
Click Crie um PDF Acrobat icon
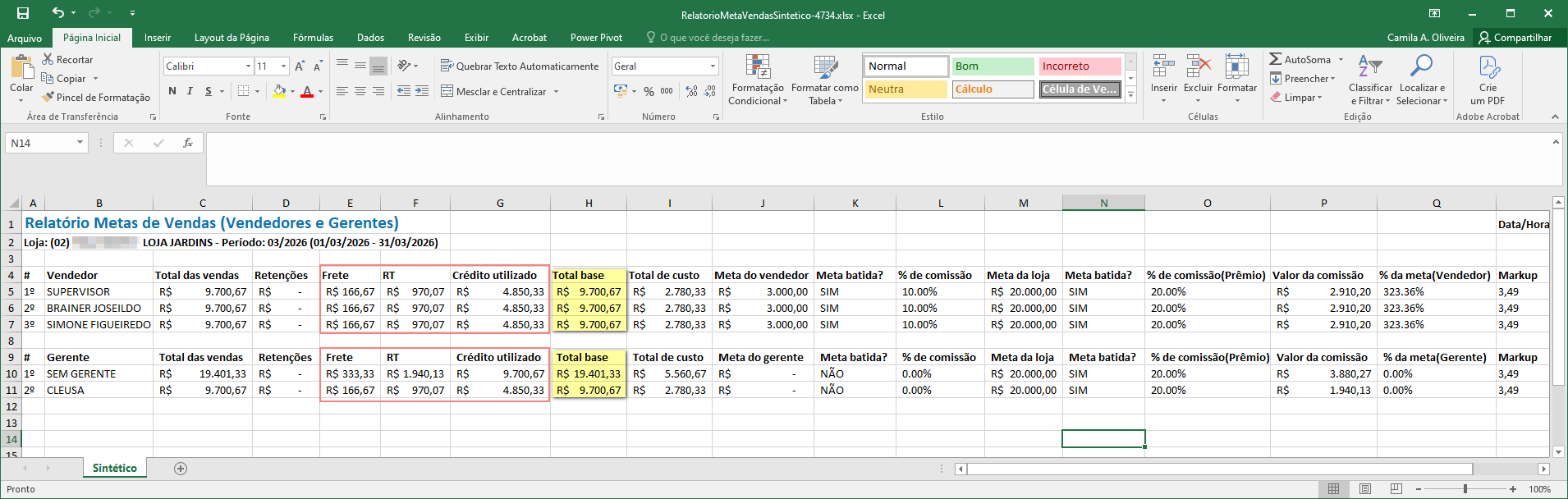click(1488, 67)
